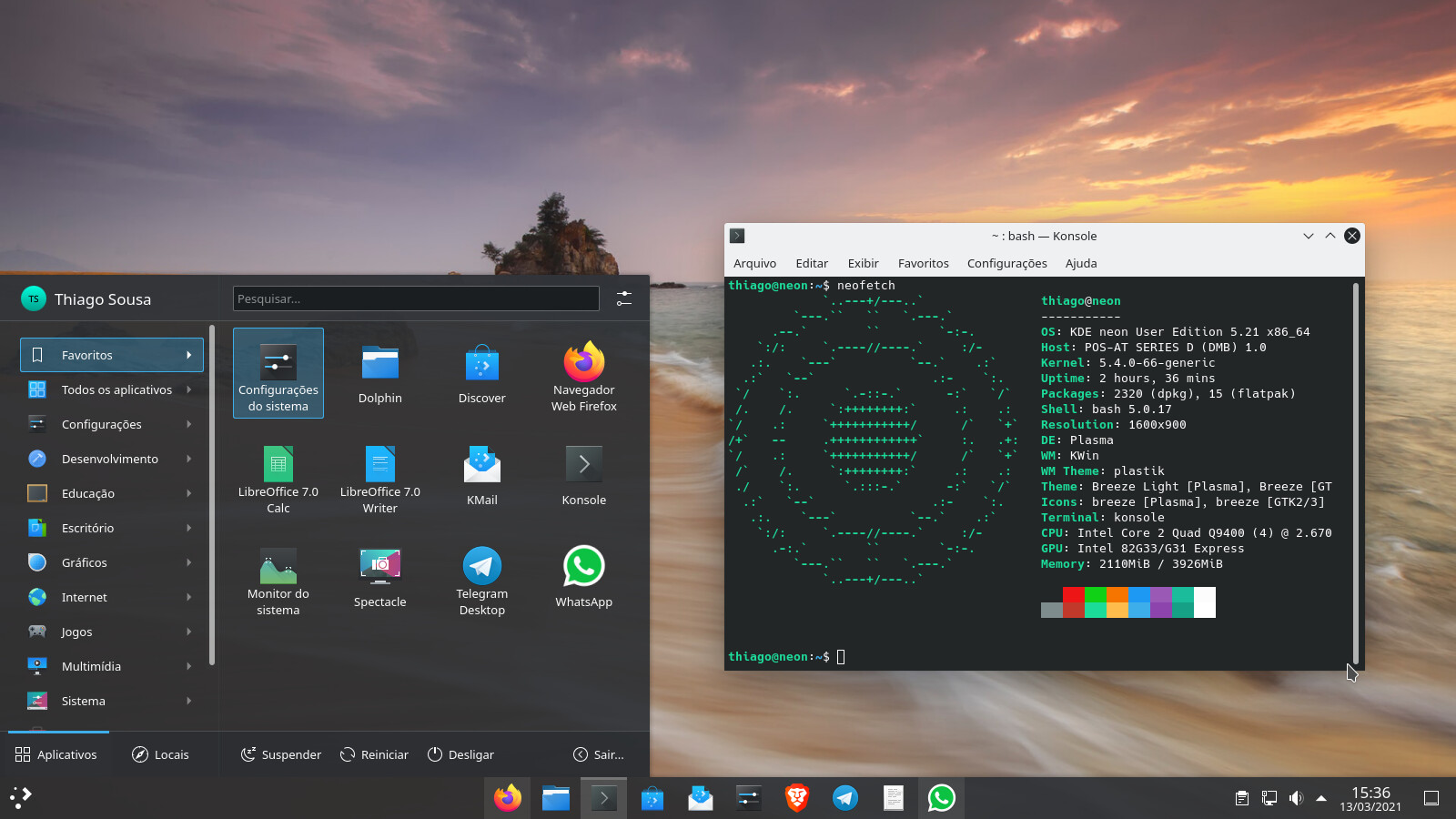The height and width of the screenshot is (819, 1456).
Task: Open Ajuda menu in Konsole
Action: point(1080,263)
